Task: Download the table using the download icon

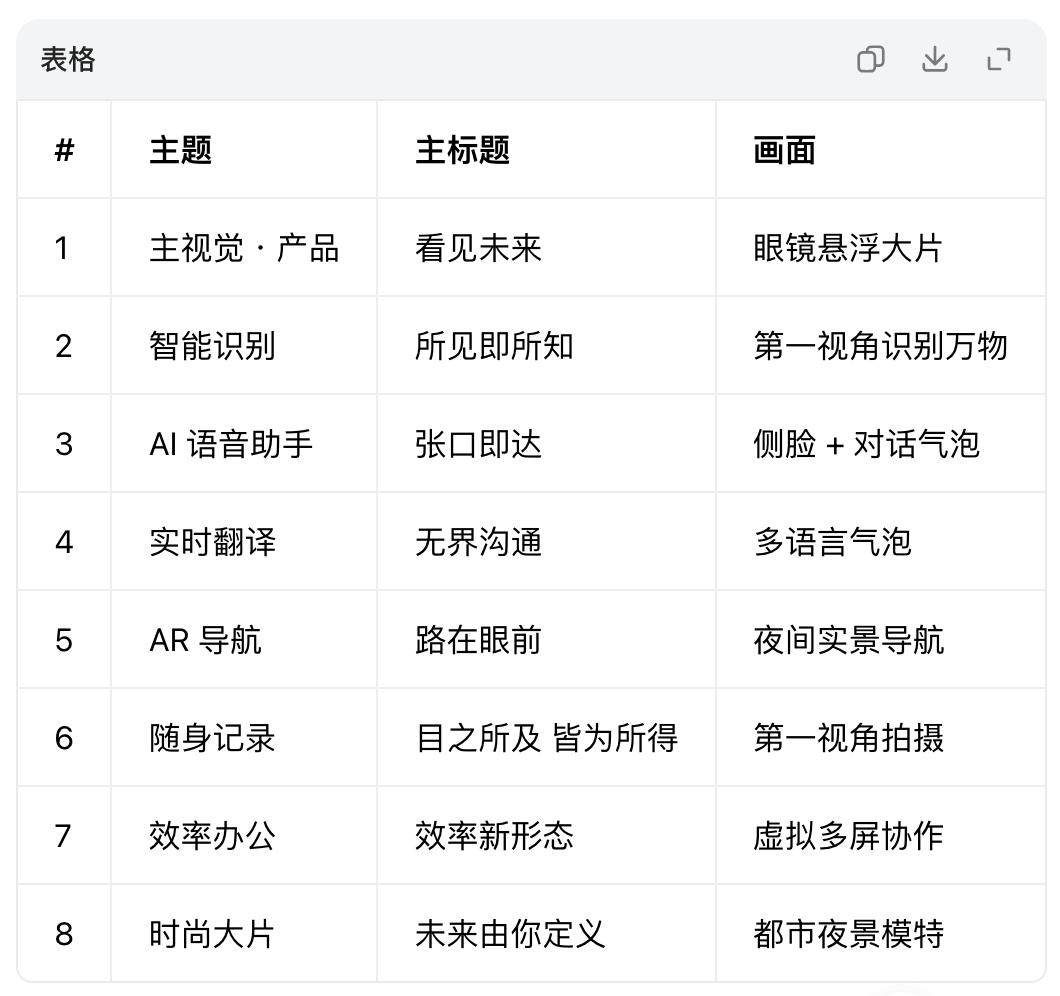Action: click(935, 60)
